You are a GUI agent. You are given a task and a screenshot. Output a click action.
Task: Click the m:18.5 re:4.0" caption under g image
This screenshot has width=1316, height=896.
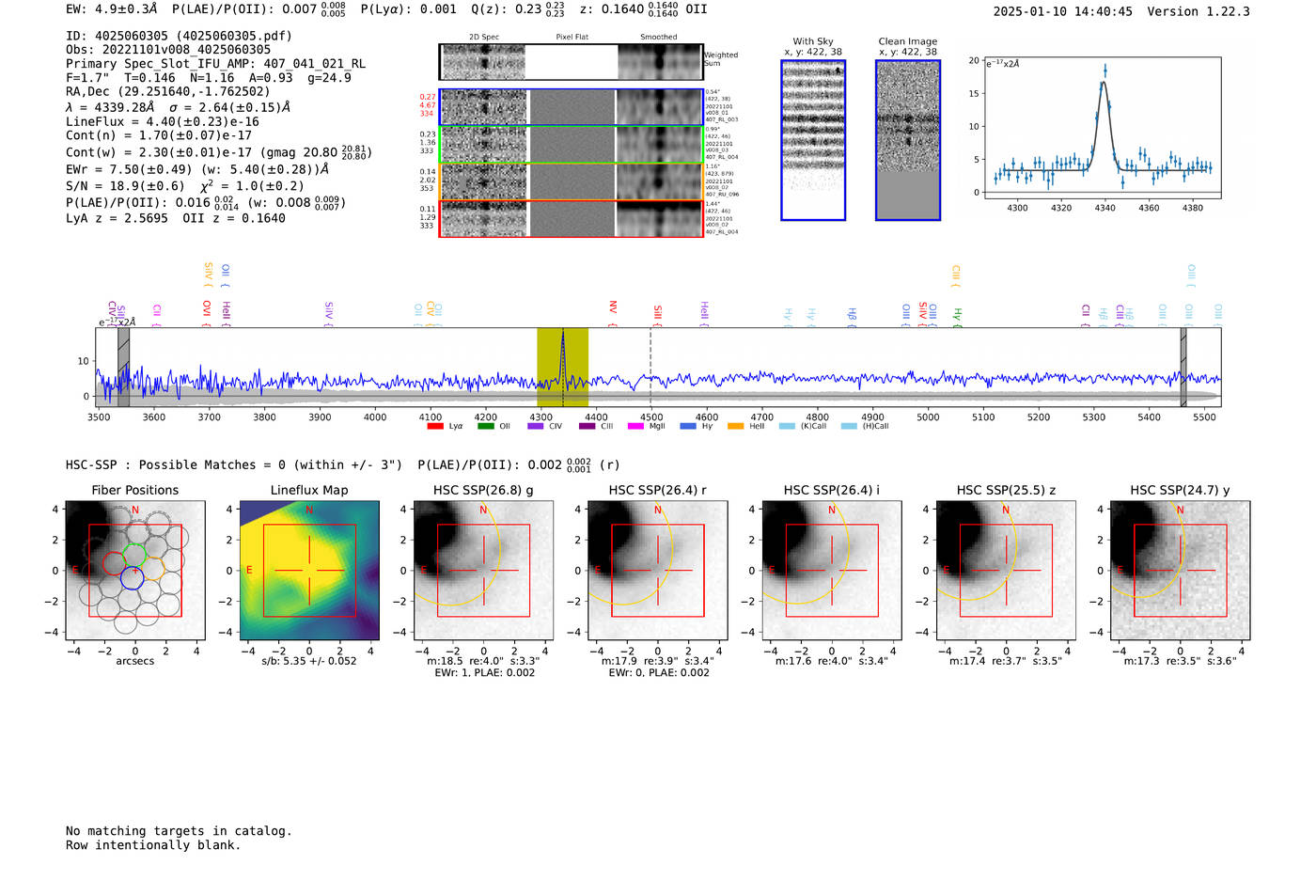484,661
